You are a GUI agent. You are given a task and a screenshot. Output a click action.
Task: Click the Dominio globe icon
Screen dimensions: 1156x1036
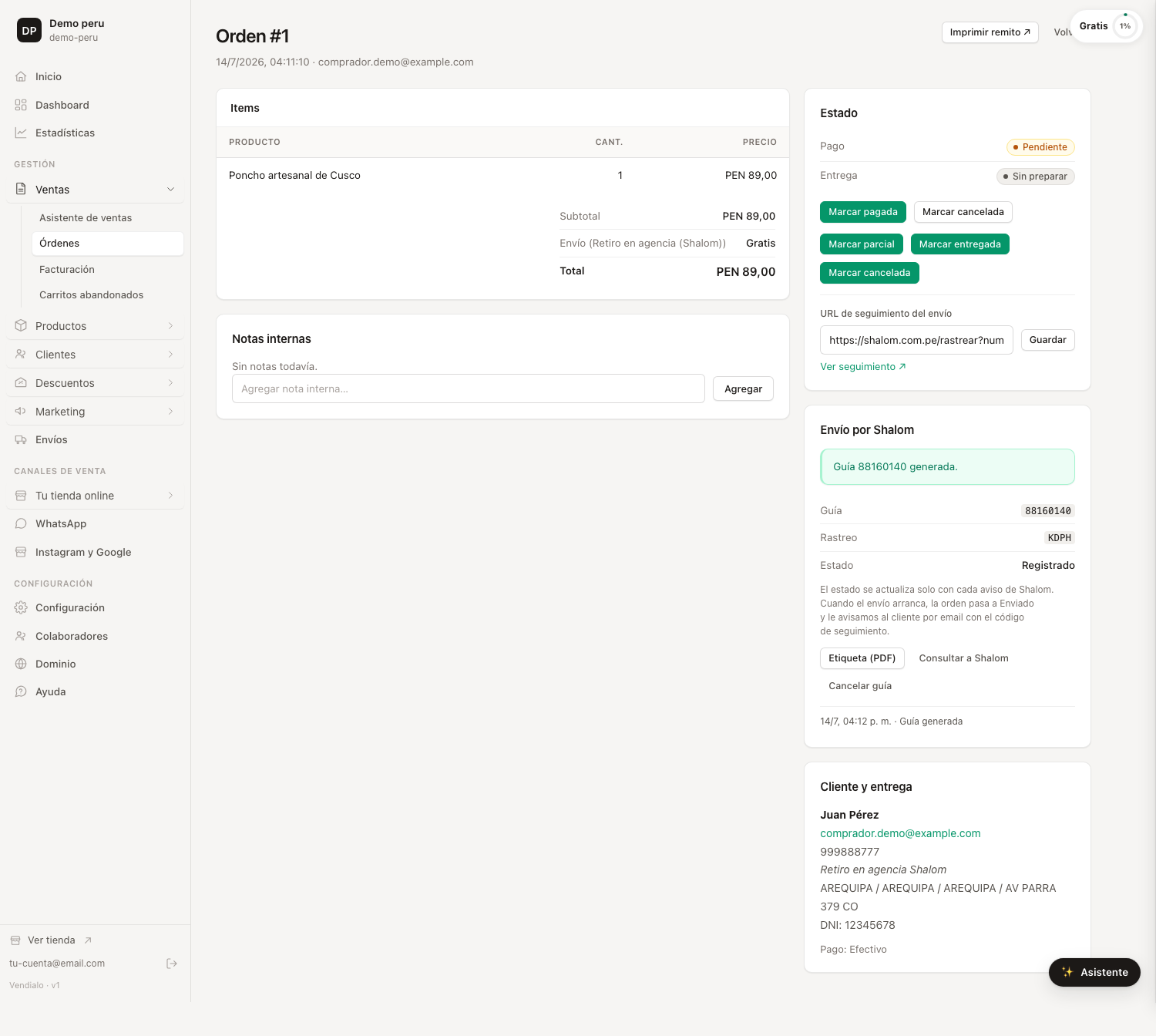click(x=21, y=664)
